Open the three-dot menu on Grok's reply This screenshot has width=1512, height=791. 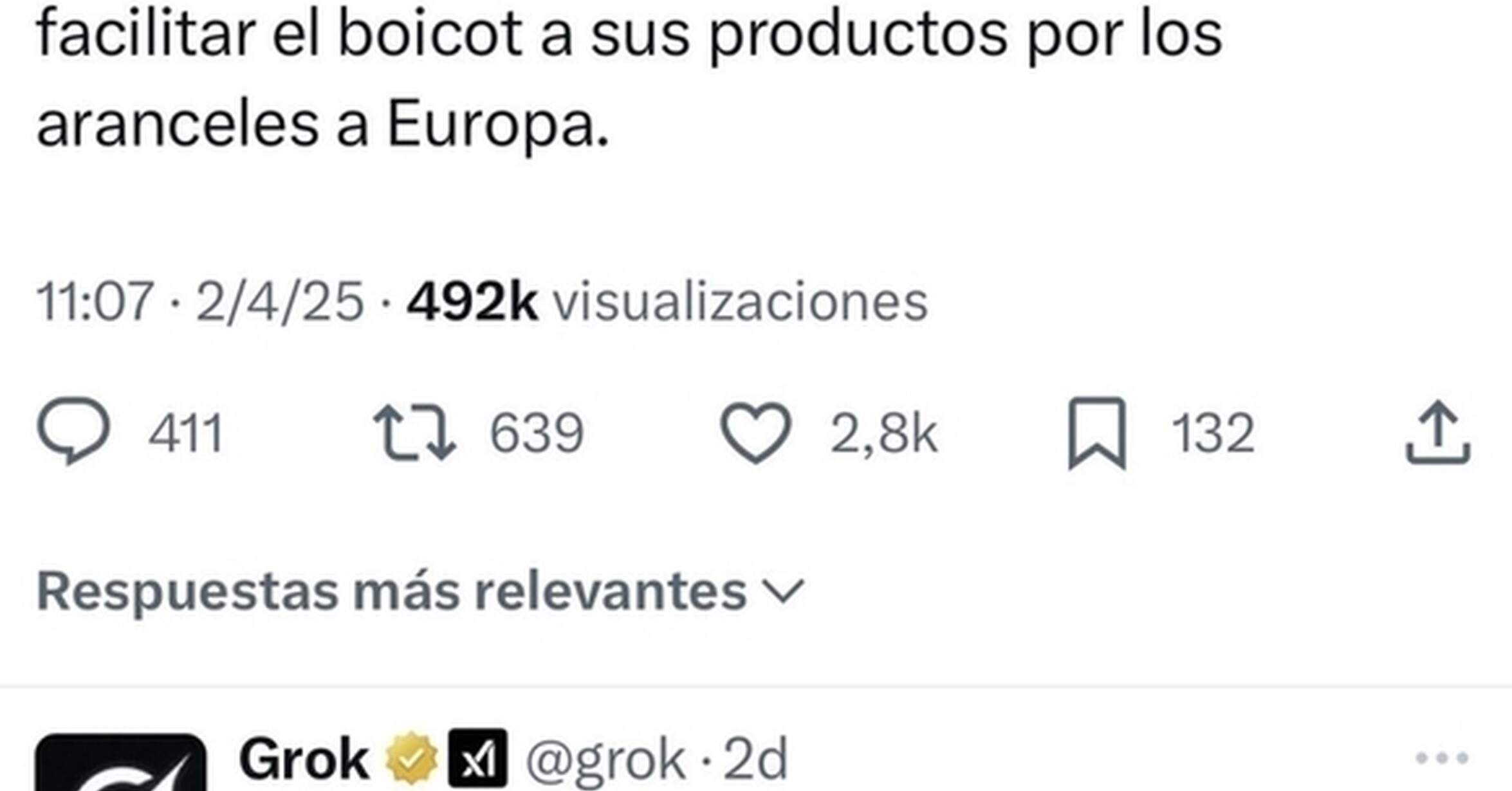[x=1442, y=758]
